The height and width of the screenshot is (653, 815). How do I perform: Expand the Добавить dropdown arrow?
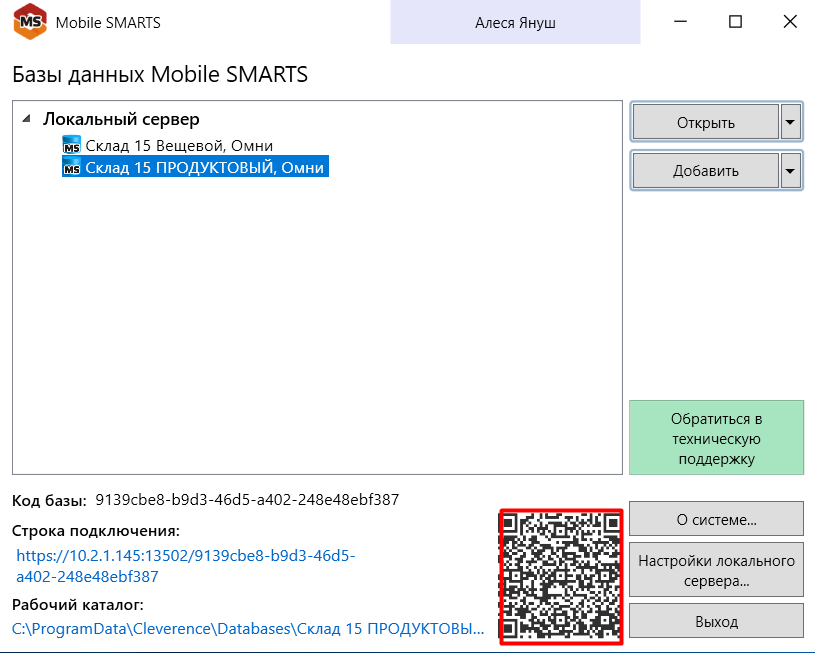[791, 171]
